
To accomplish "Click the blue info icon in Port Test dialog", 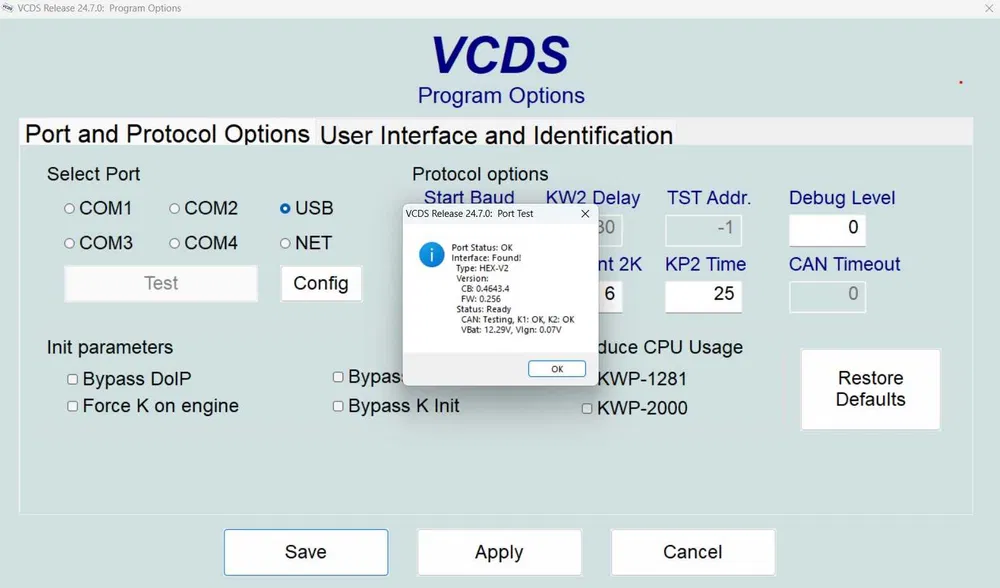I will (x=431, y=255).
